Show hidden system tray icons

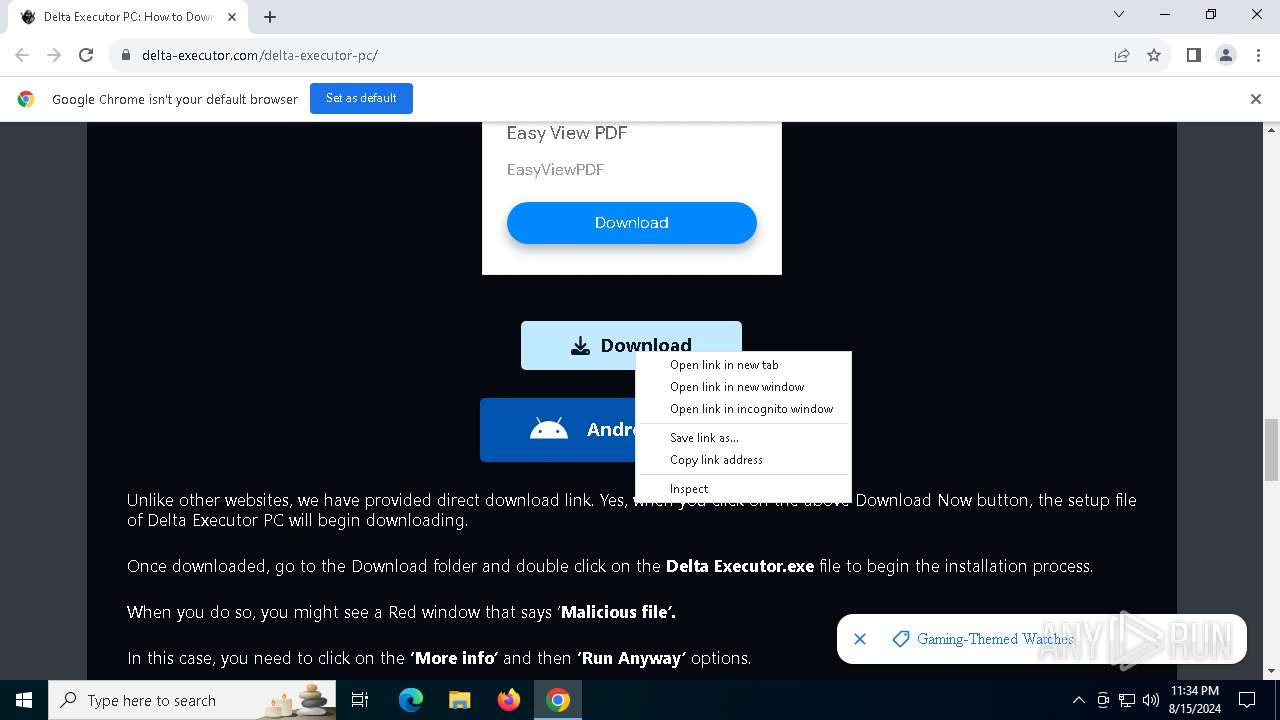tap(1079, 700)
